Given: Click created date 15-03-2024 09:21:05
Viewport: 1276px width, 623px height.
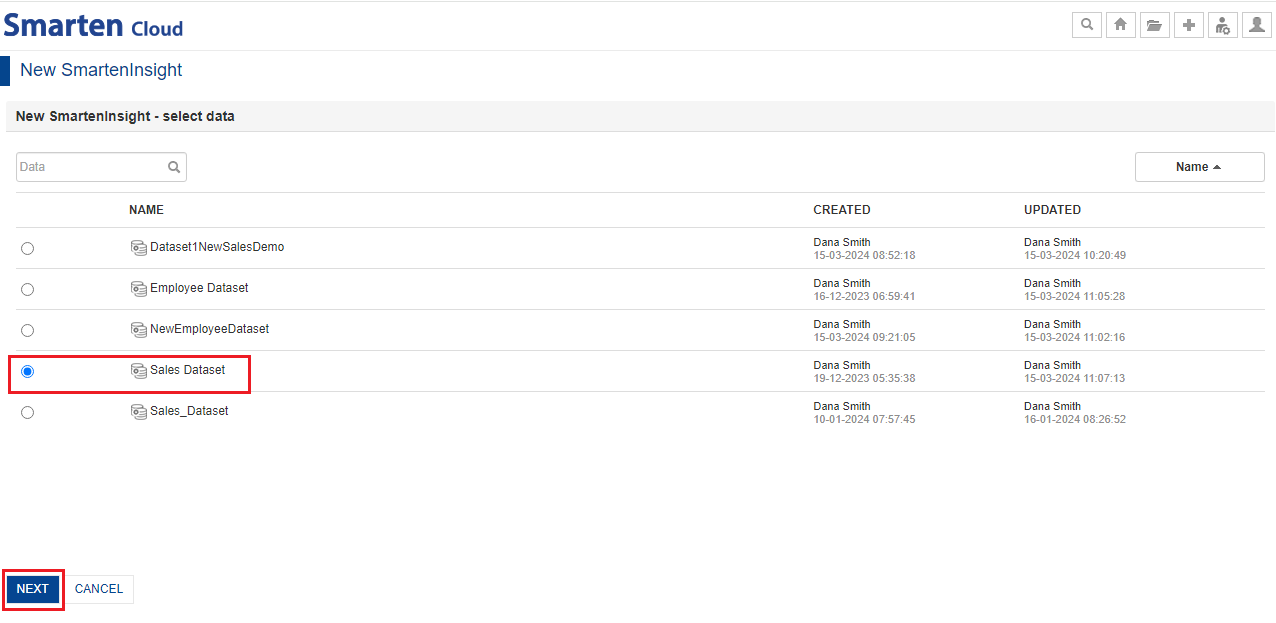Looking at the screenshot, I should click(x=864, y=337).
